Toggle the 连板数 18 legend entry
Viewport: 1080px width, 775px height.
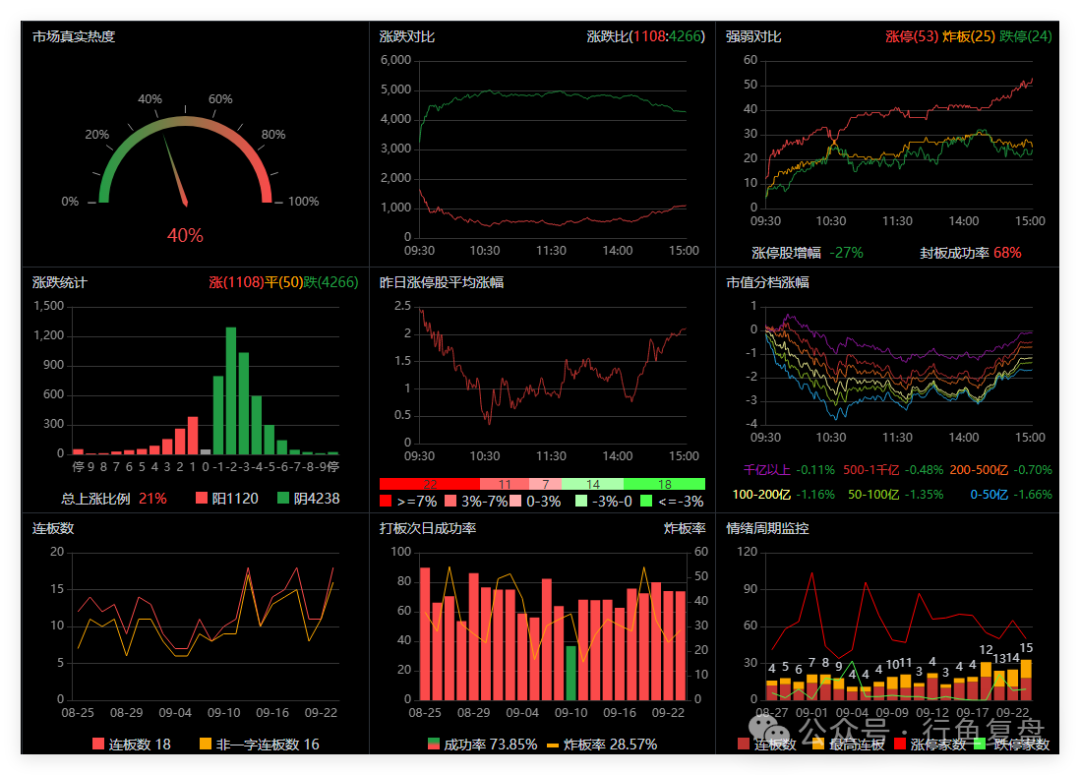click(132, 744)
